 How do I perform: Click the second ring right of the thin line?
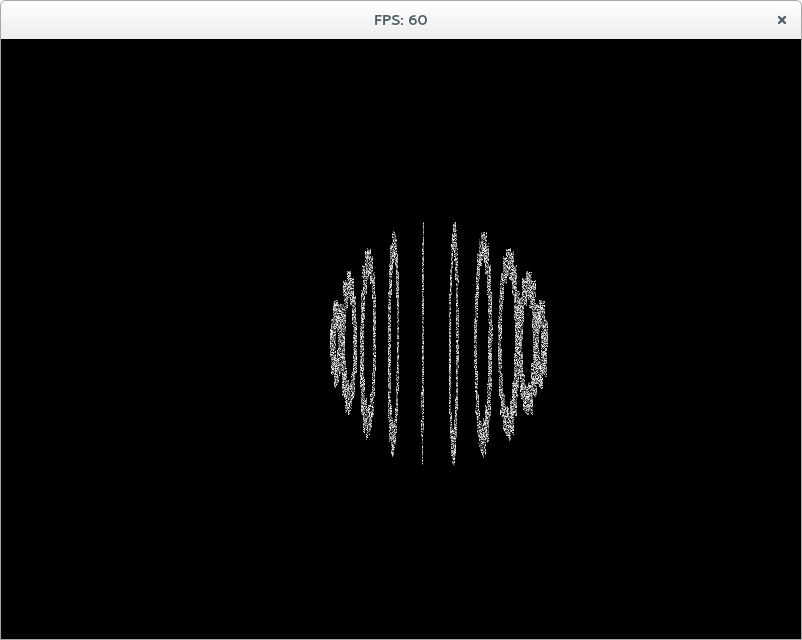[x=483, y=344]
